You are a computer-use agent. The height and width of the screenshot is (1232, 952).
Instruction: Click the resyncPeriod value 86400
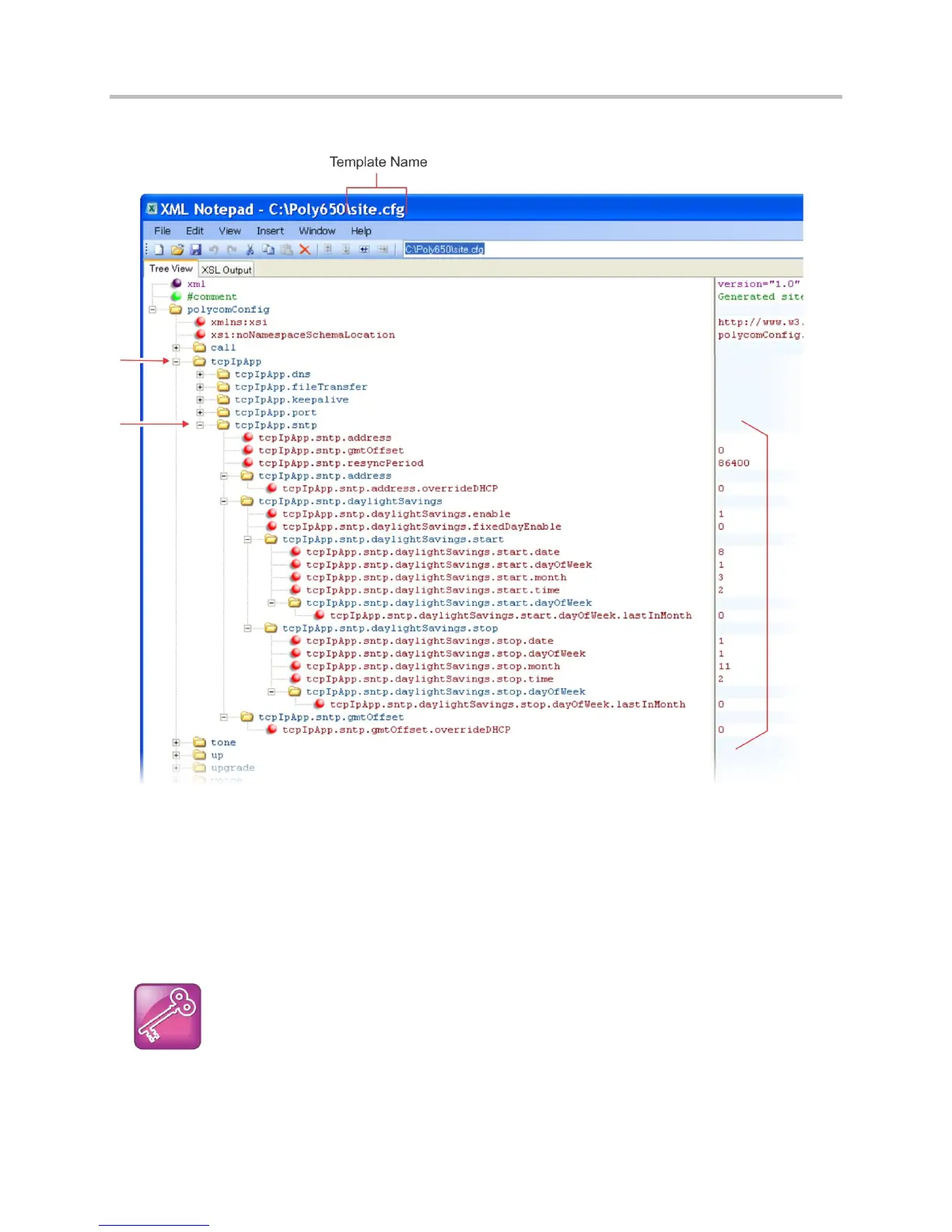[x=733, y=463]
